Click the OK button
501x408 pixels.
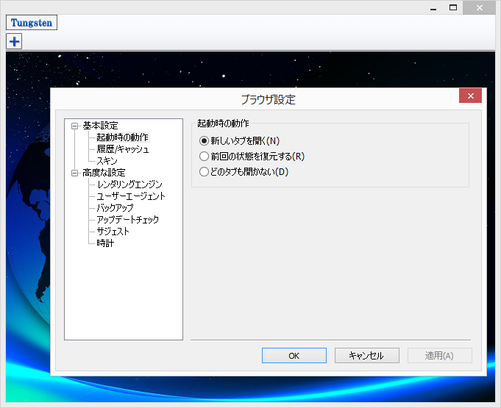(x=294, y=356)
